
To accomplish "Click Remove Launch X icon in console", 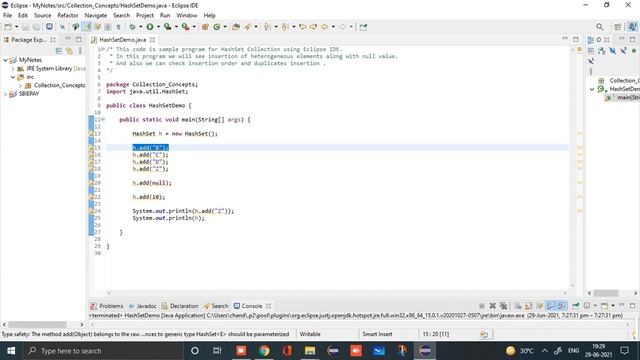I will (x=493, y=306).
